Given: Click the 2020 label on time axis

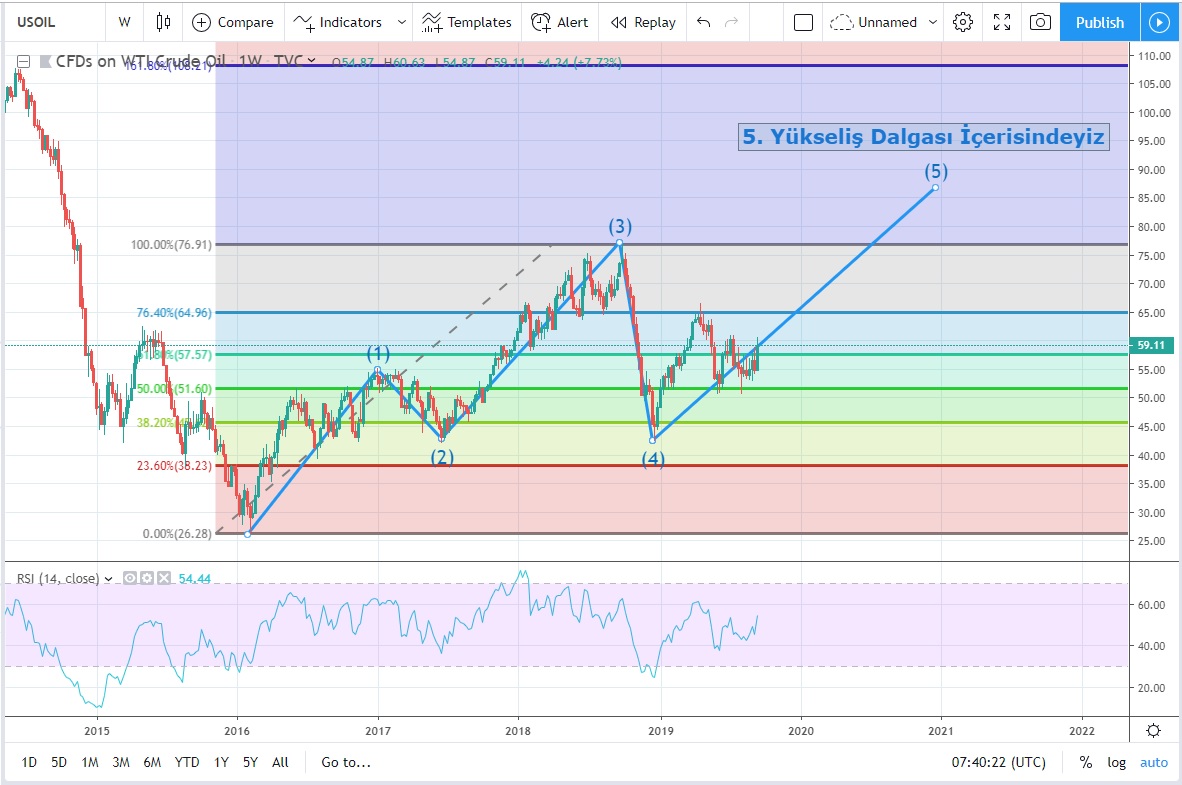Looking at the screenshot, I should (801, 731).
